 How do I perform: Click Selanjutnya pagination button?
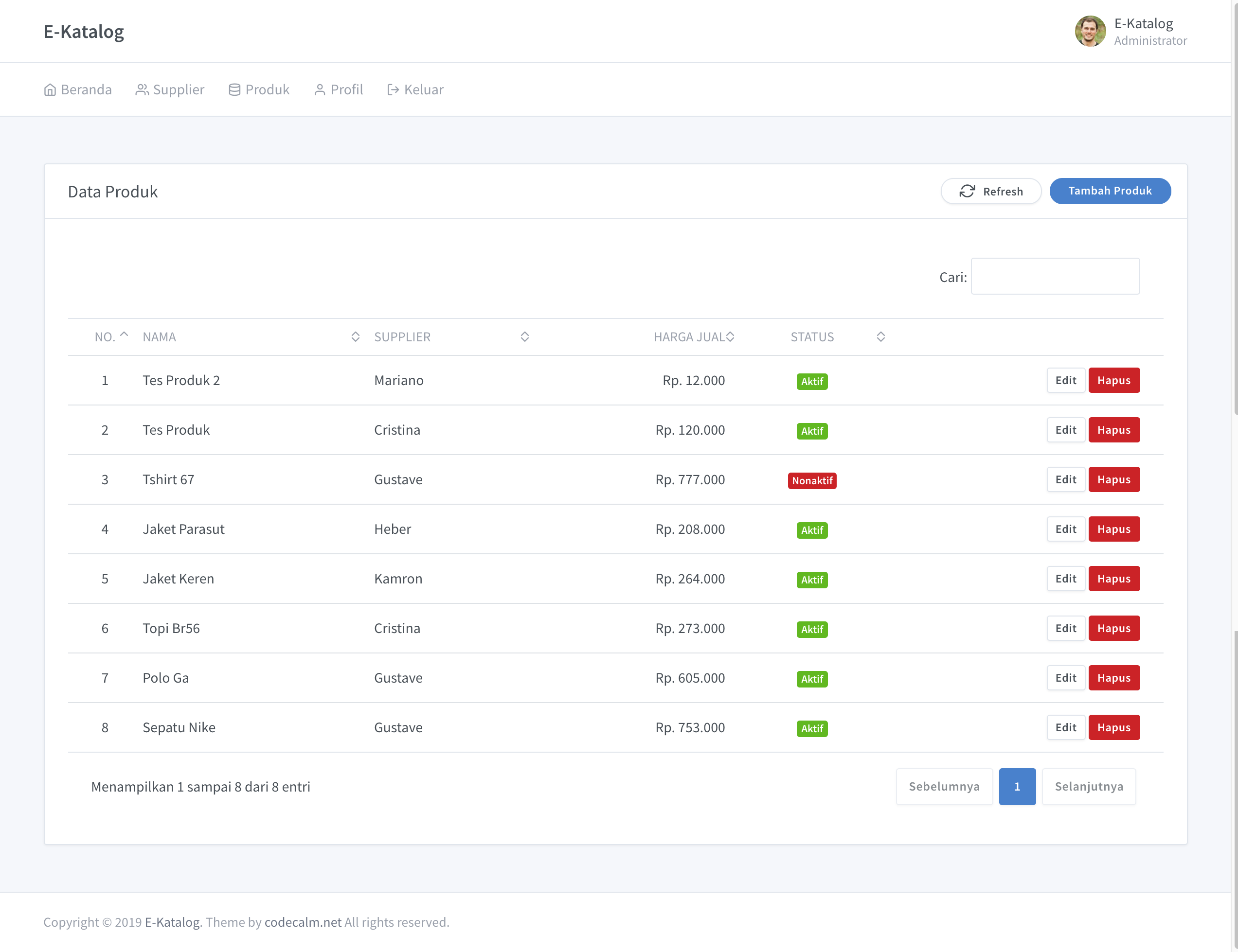[x=1088, y=787]
